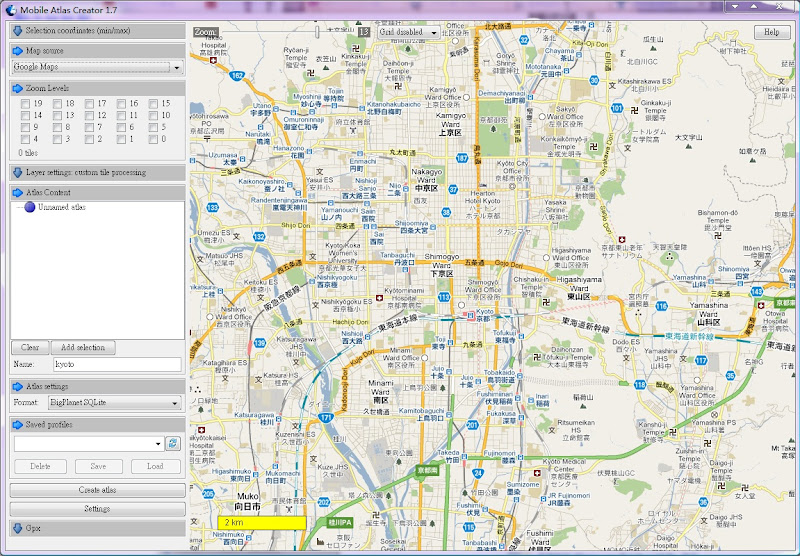Collapse the Atlas settings panel arrow
Screen dimensions: 800x556
[18, 386]
